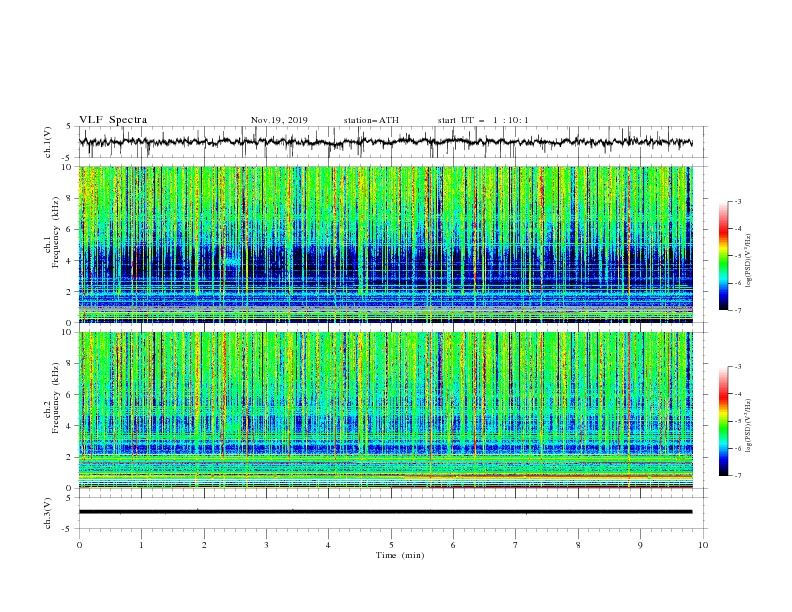This screenshot has height=612, width=792.
Task: Click the ch.1 PSD color scale bar
Action: pyautogui.click(x=723, y=256)
